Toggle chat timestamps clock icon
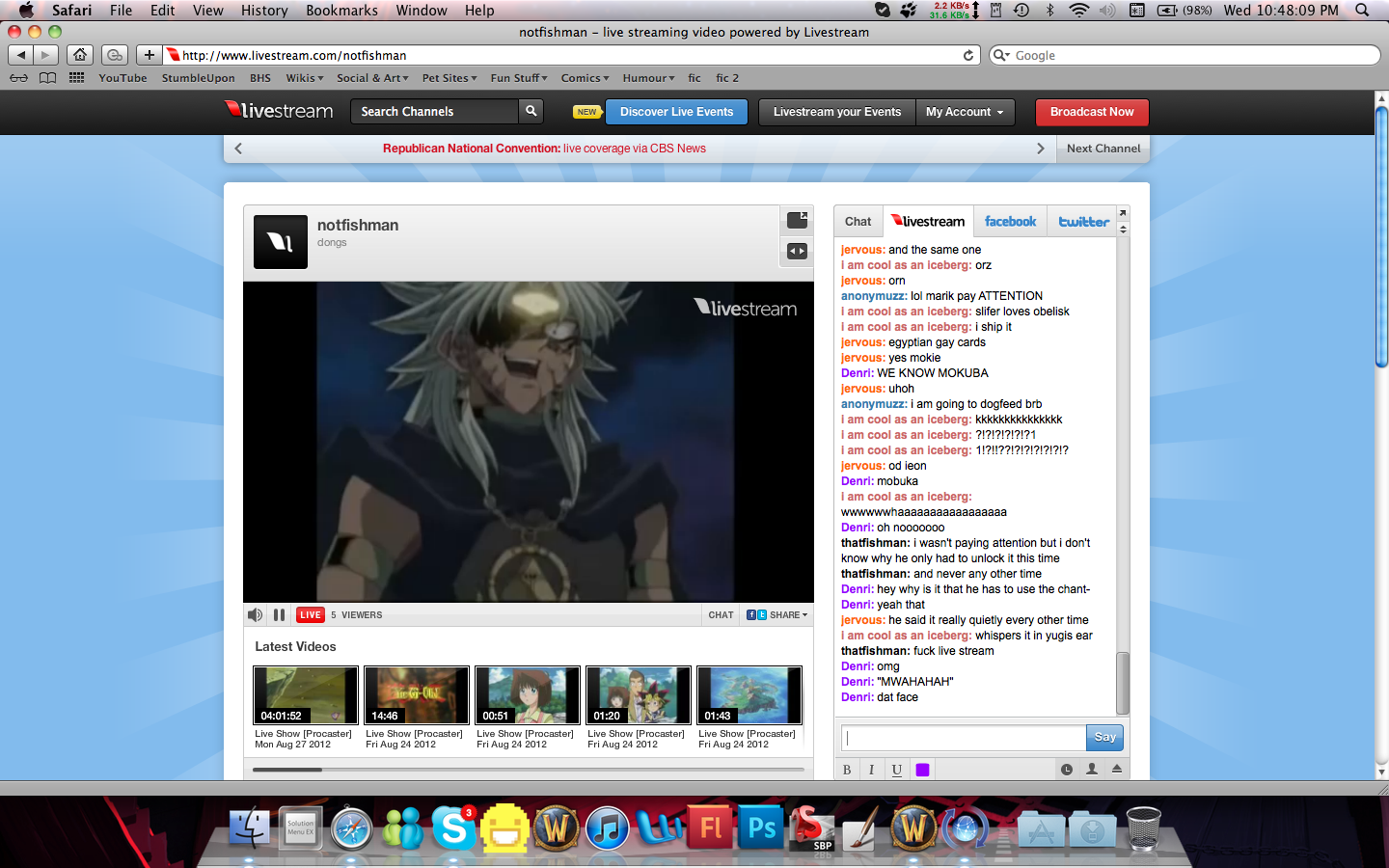The width and height of the screenshot is (1389, 868). [x=1066, y=770]
